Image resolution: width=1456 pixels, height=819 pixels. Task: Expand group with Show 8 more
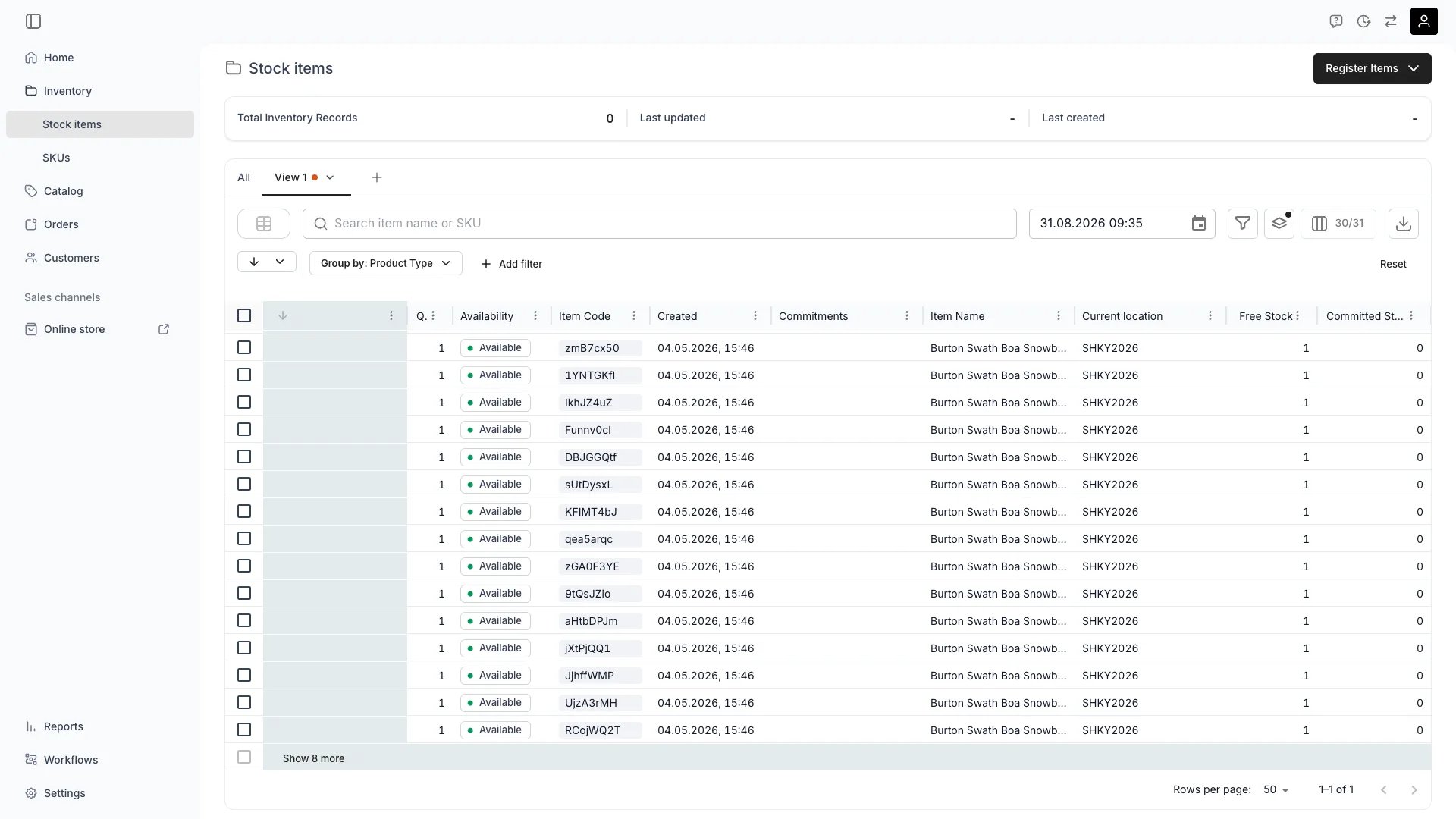[x=314, y=758]
